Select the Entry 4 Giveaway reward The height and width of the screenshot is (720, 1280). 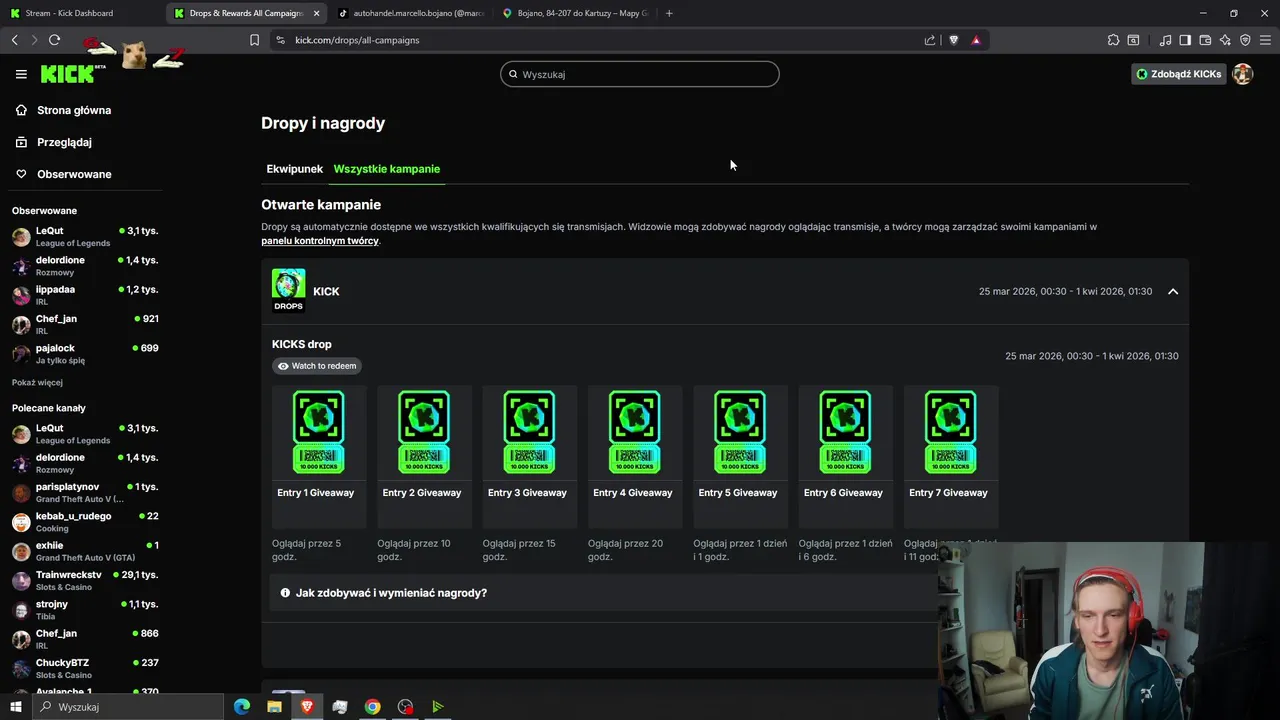(x=635, y=457)
